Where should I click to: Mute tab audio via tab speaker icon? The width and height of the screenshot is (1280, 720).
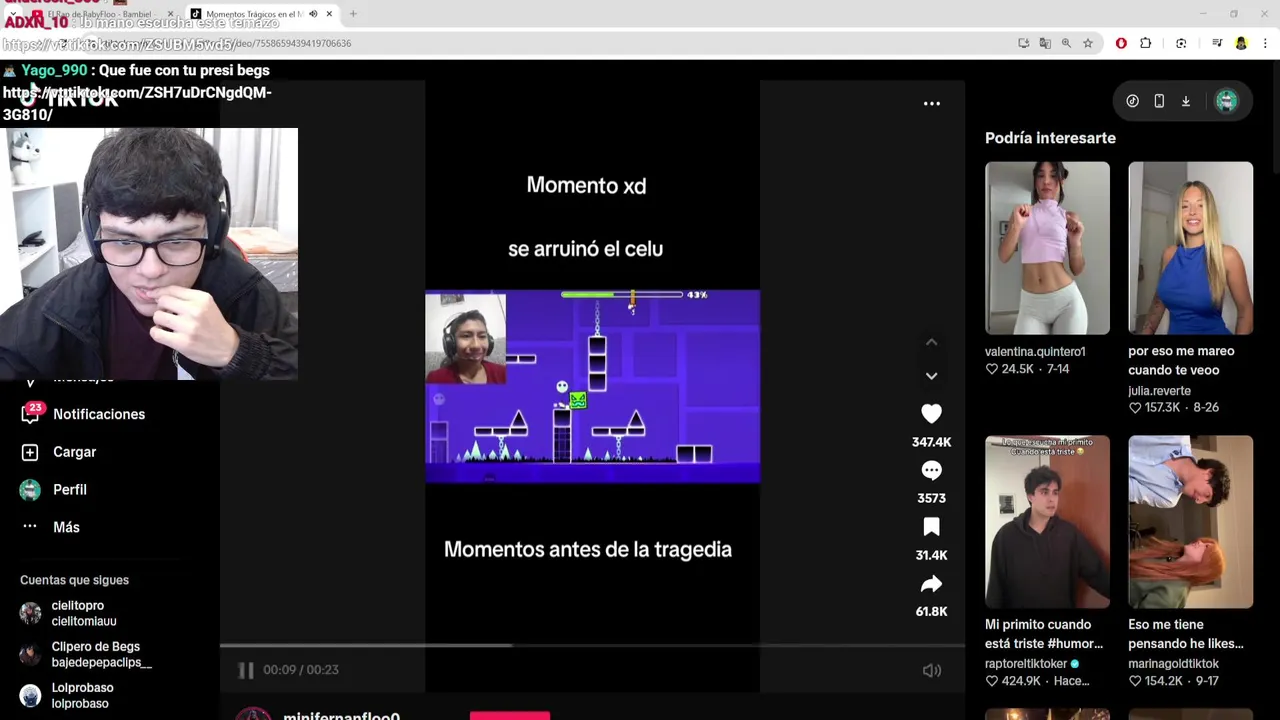pos(313,14)
